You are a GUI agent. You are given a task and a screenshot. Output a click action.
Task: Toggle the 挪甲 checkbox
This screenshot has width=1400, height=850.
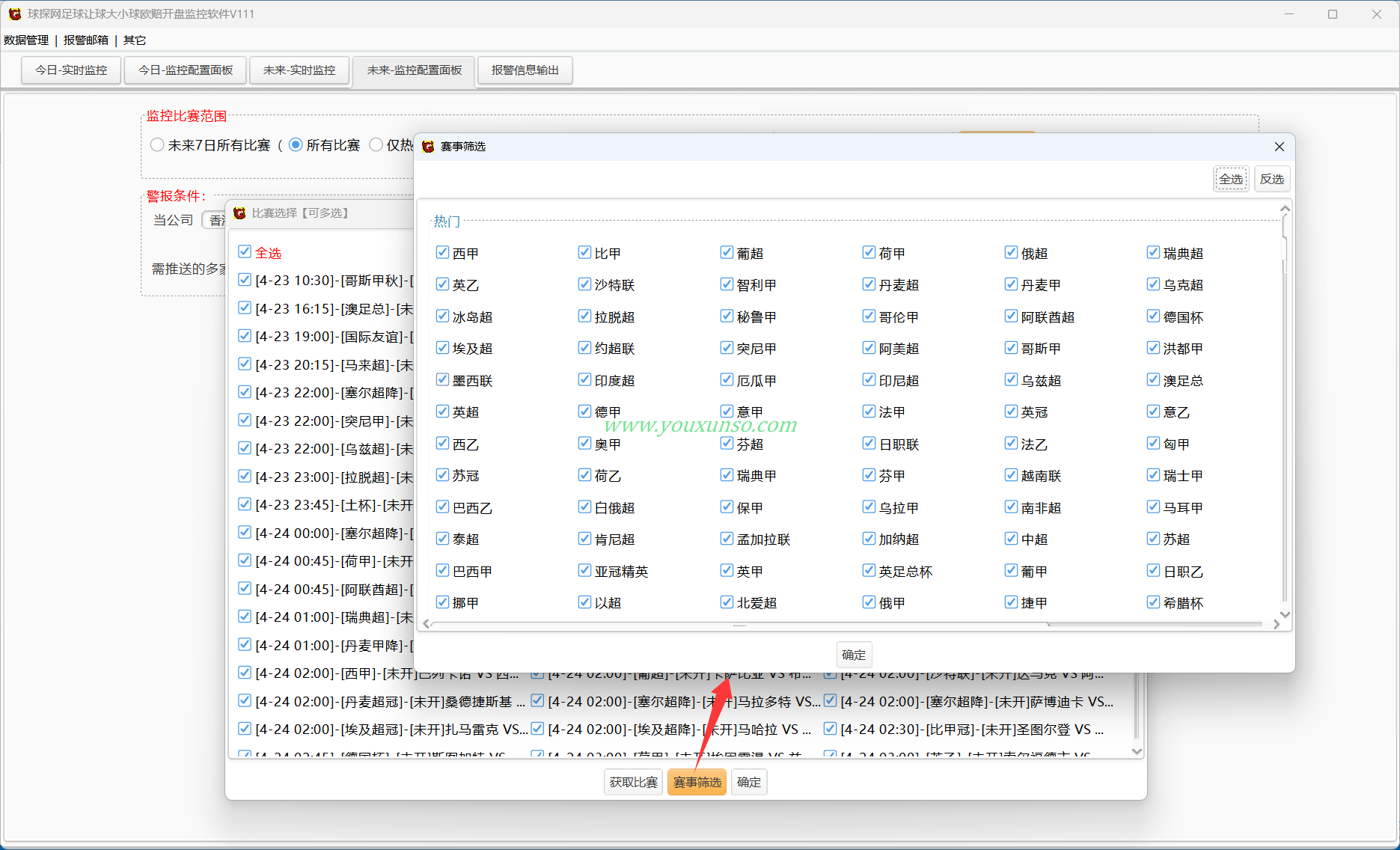coord(442,602)
